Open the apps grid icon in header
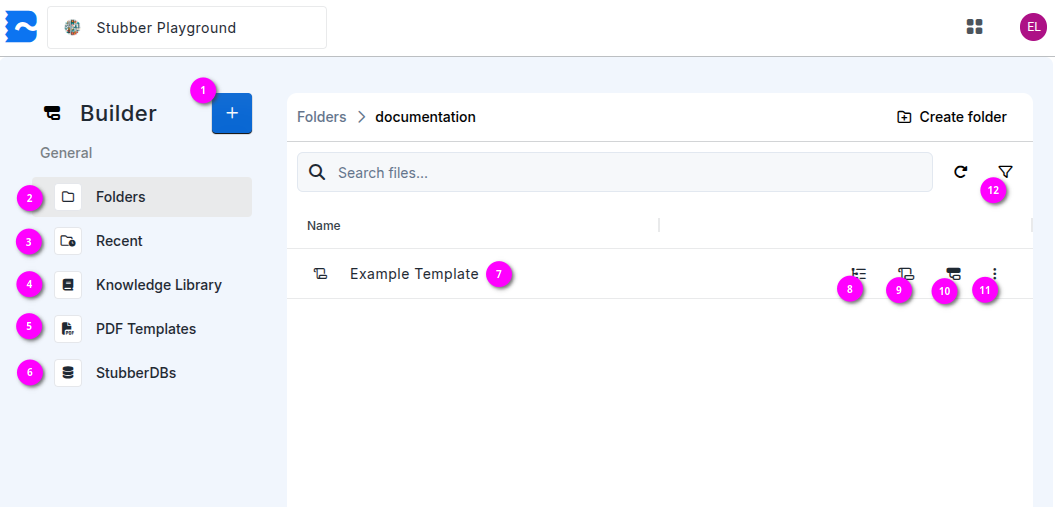The height and width of the screenshot is (507, 1055). click(975, 27)
